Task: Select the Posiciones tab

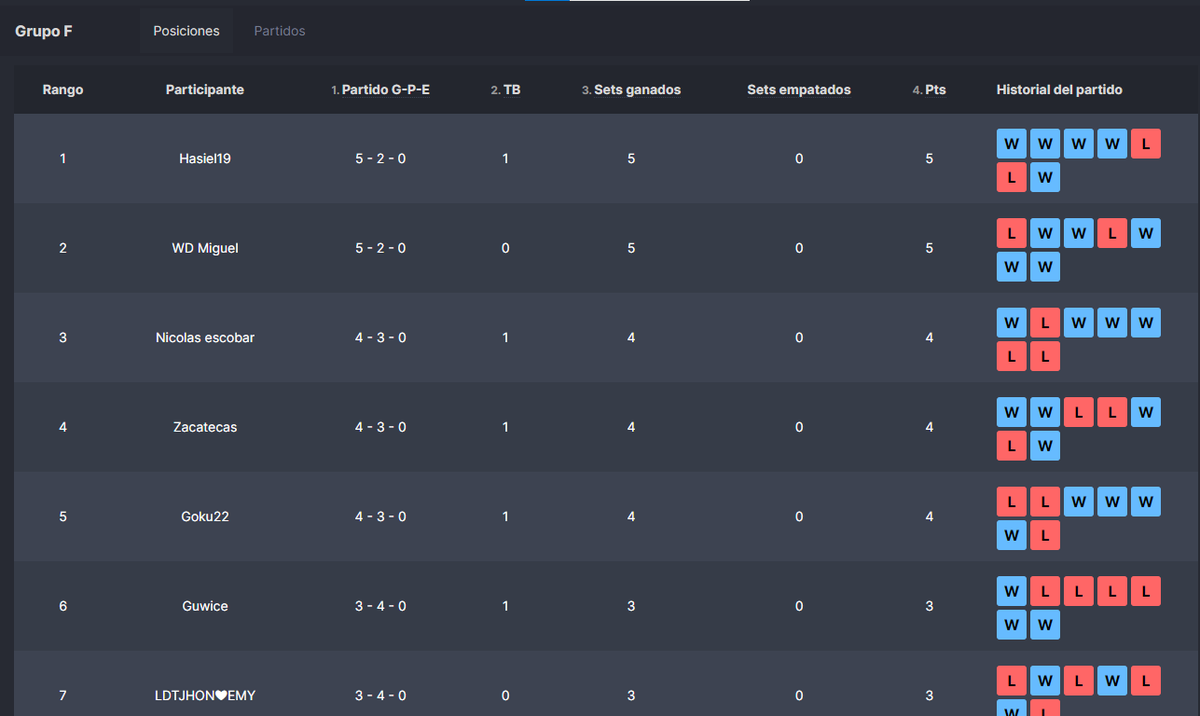Action: tap(186, 31)
